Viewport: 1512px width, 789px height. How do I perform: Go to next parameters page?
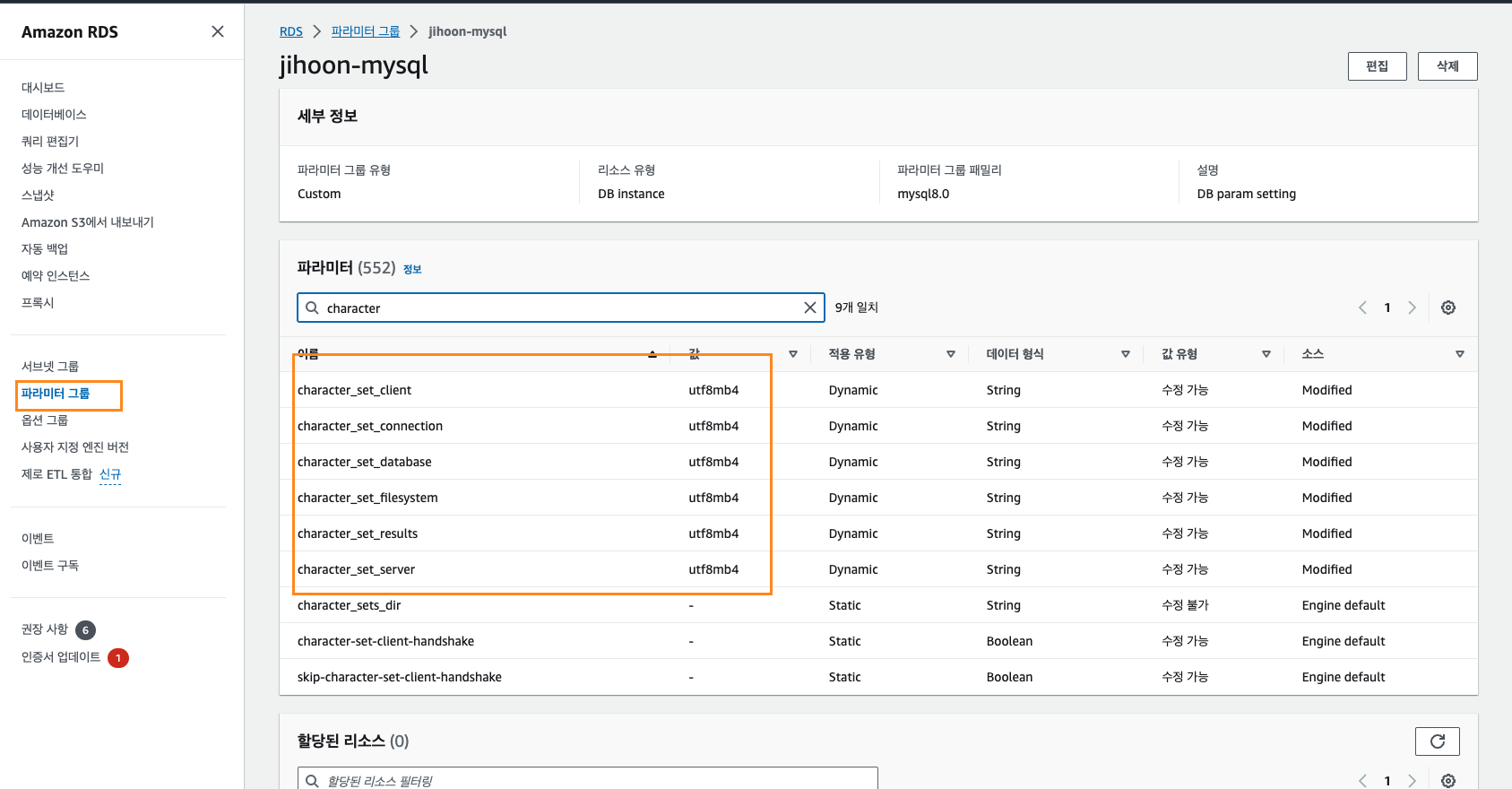click(1413, 308)
